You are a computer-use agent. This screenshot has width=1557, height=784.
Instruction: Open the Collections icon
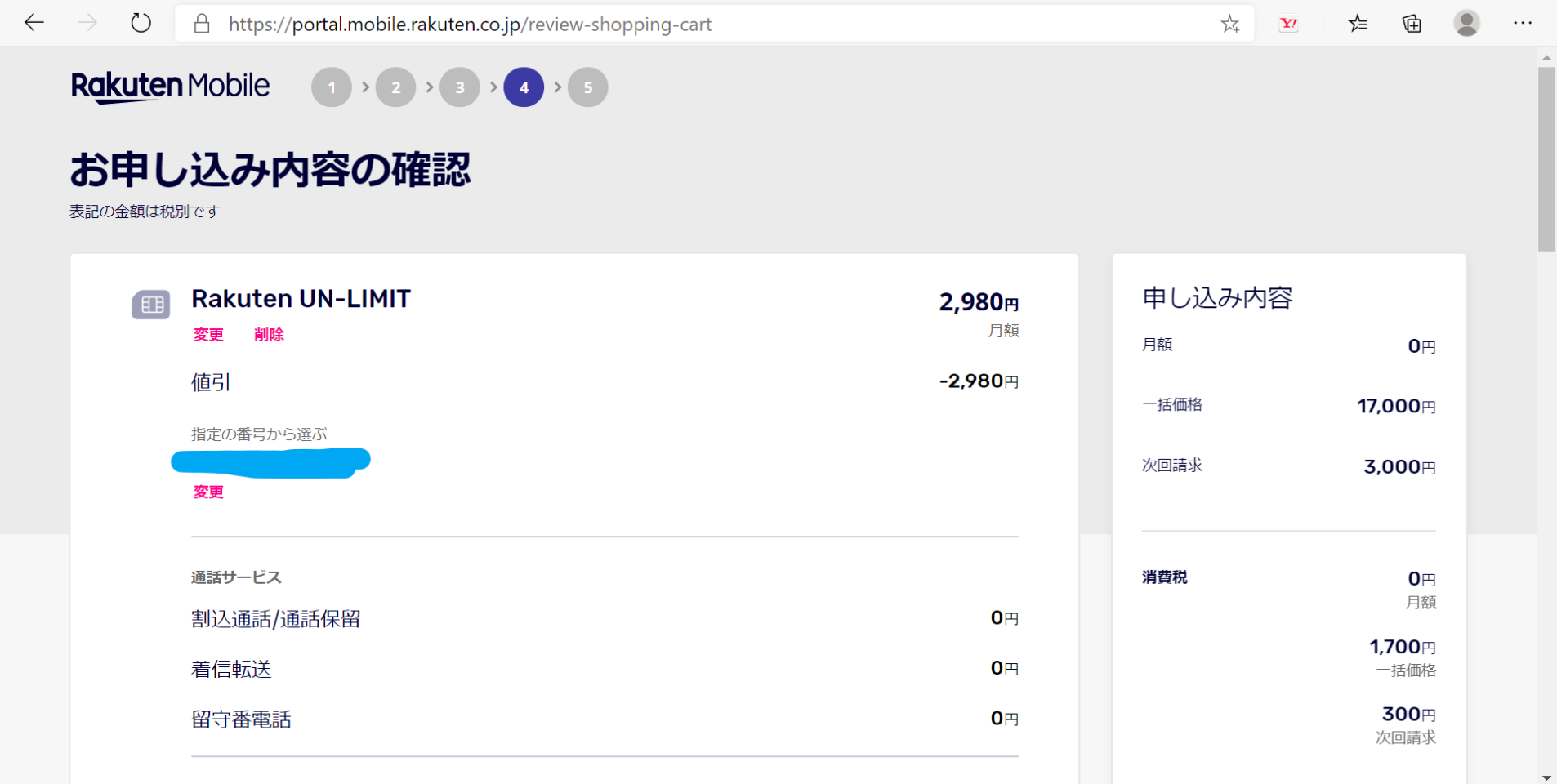(1412, 24)
